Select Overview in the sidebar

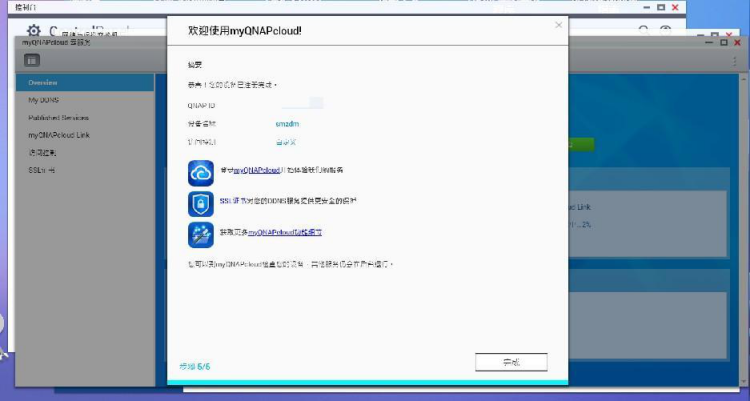click(85, 82)
